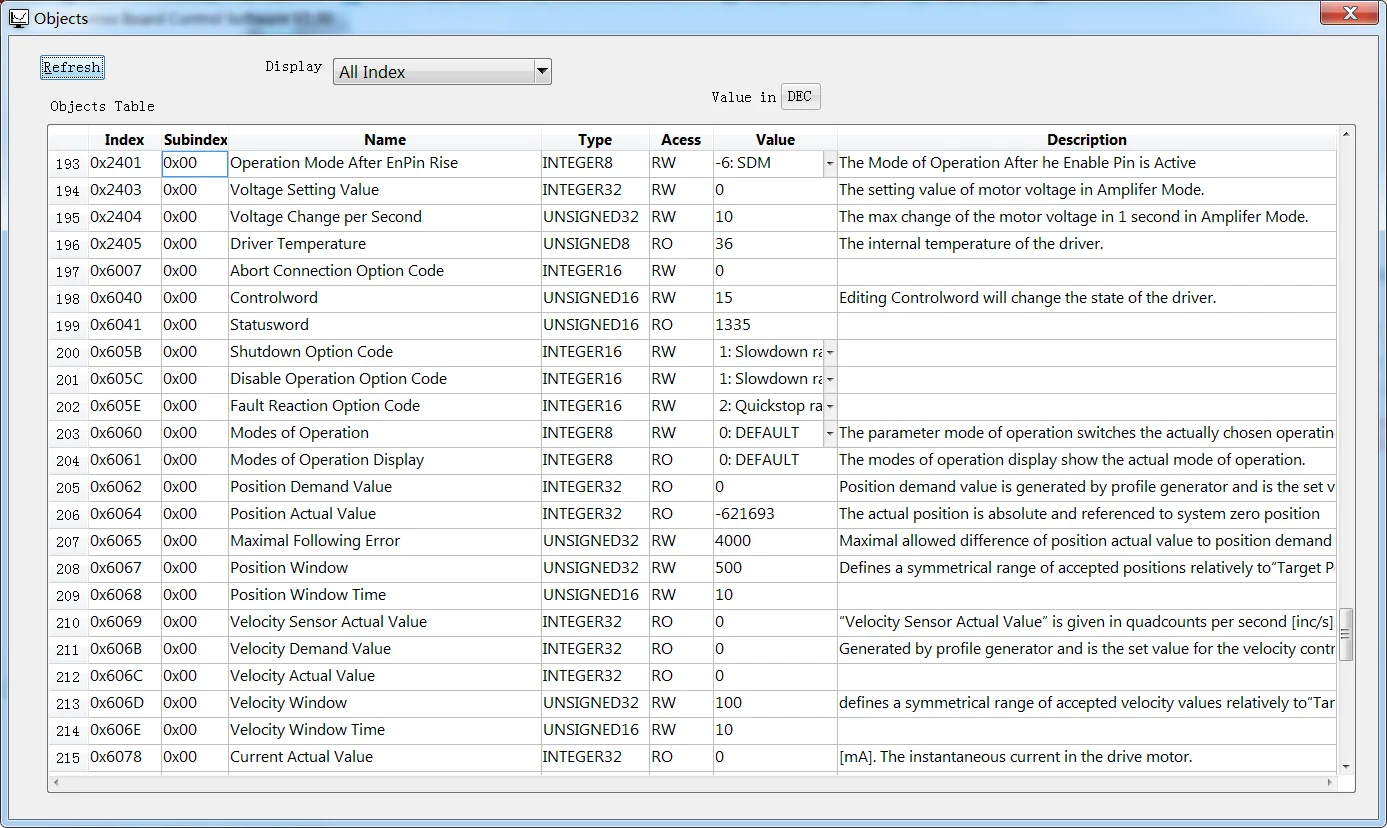This screenshot has height=828, width=1387.
Task: Click the Type column header
Action: tap(595, 140)
